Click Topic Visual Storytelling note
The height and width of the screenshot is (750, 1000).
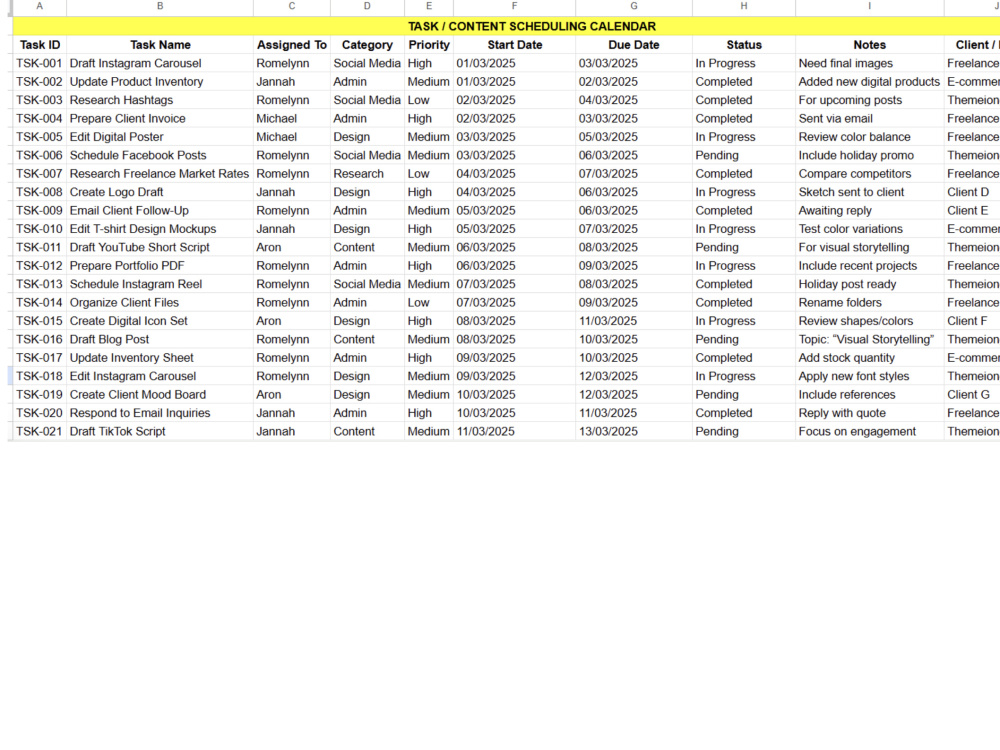tap(869, 339)
